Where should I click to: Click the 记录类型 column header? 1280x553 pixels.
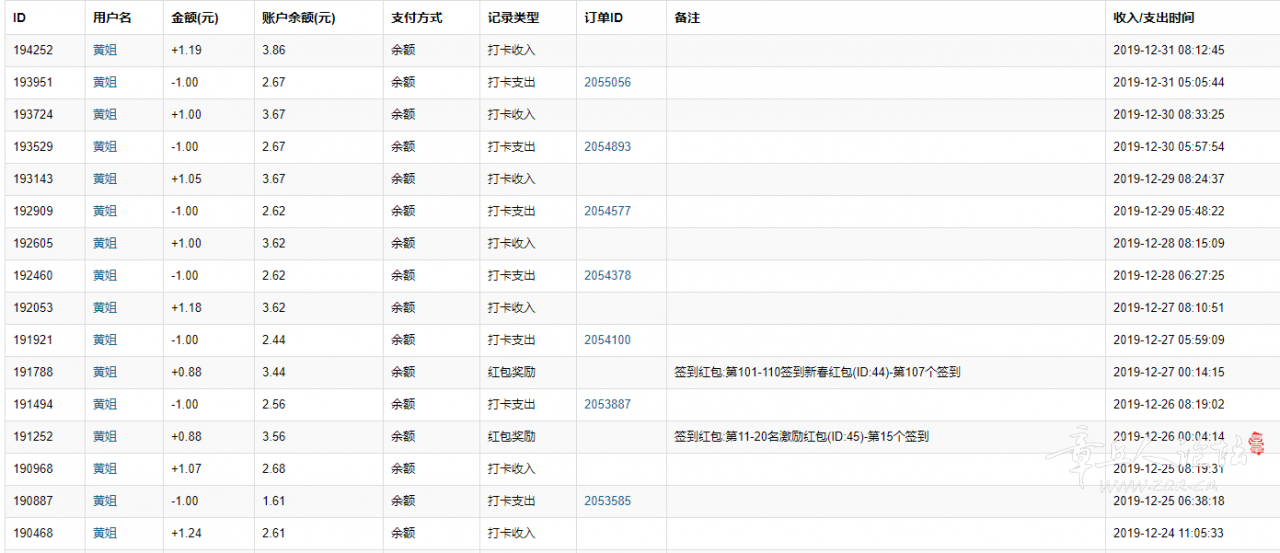(513, 18)
